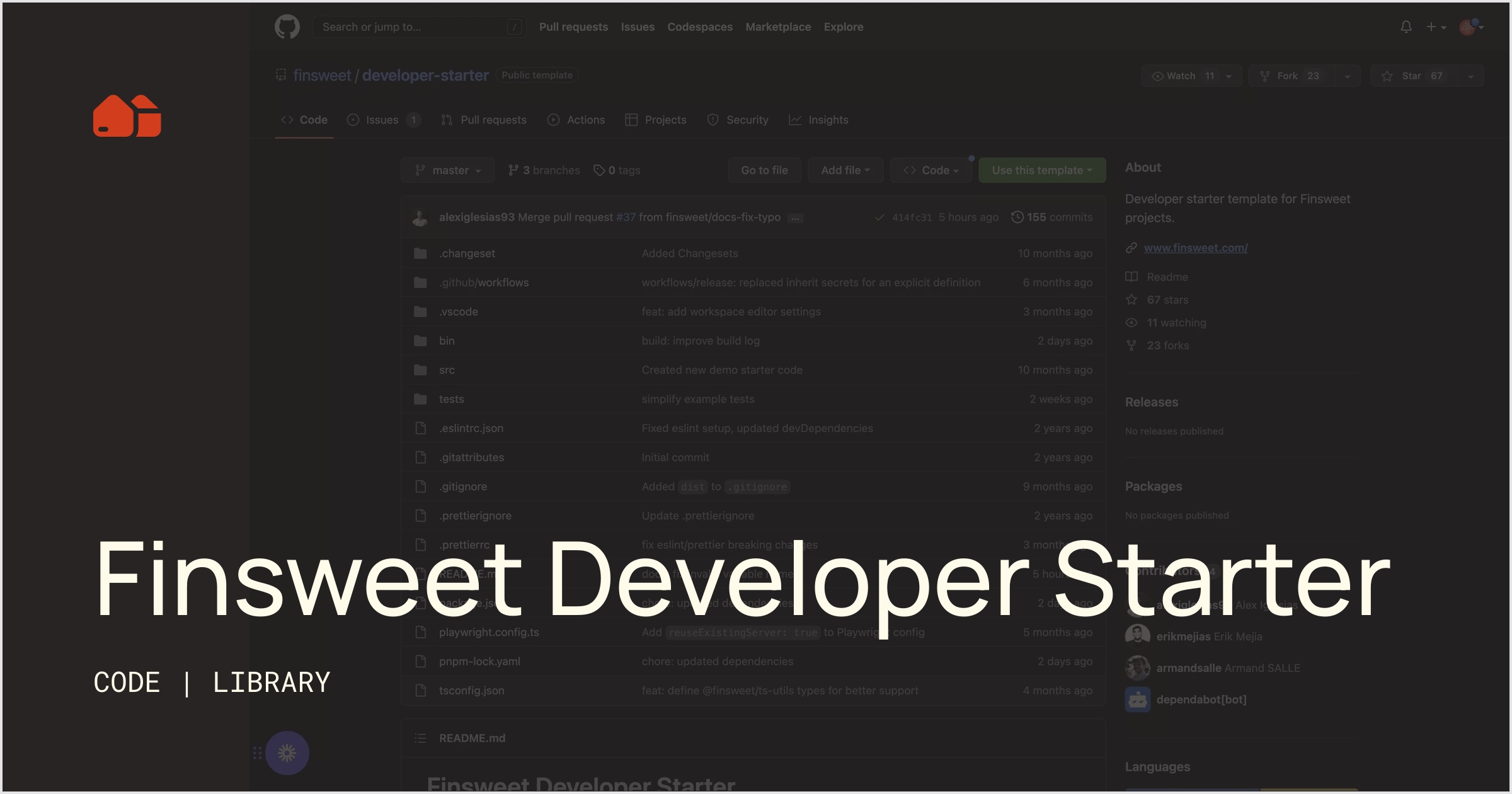The height and width of the screenshot is (794, 1512).
Task: Open dependabot[bot] contributor avatar
Action: tap(1138, 699)
